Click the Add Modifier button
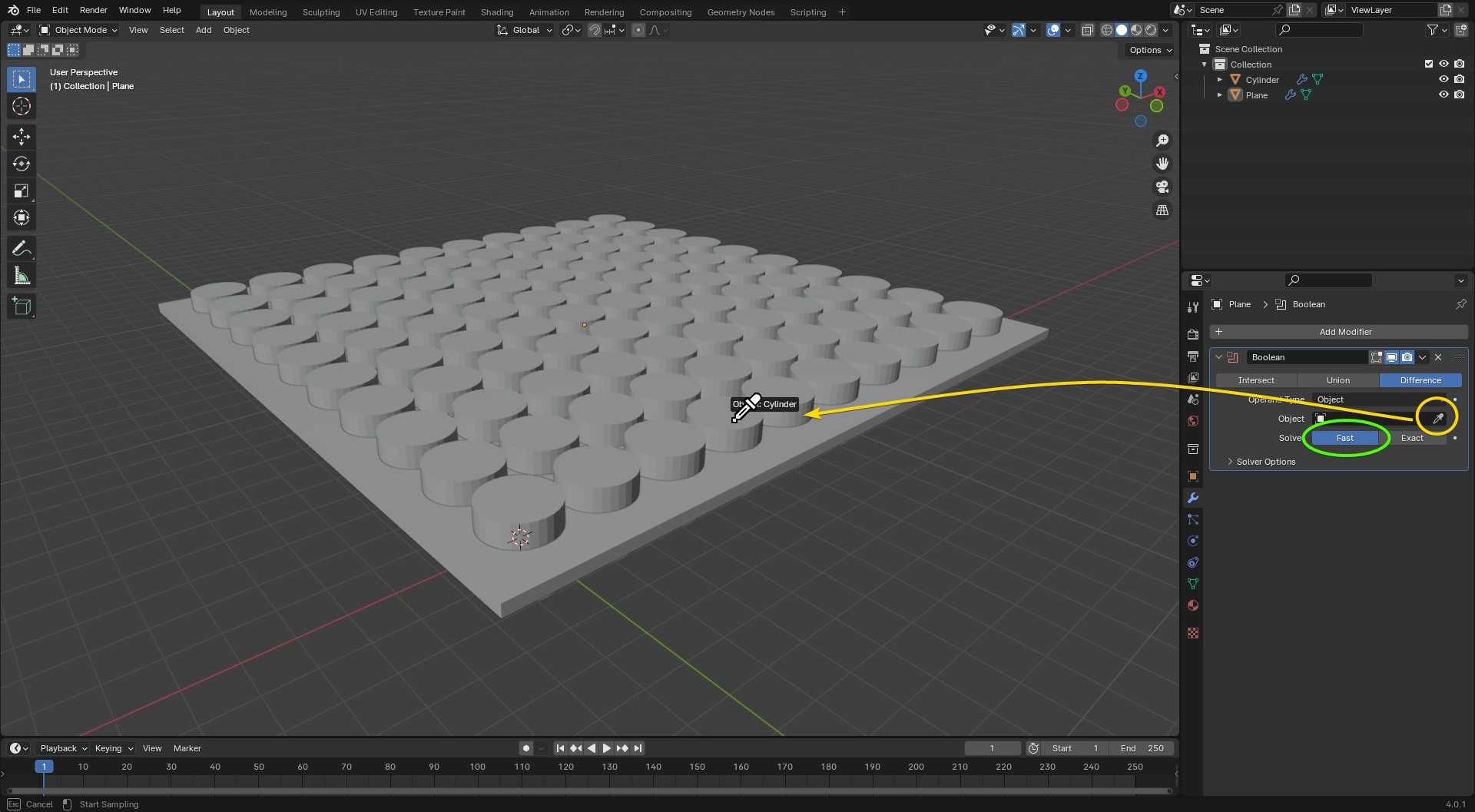The image size is (1475, 812). tap(1347, 331)
